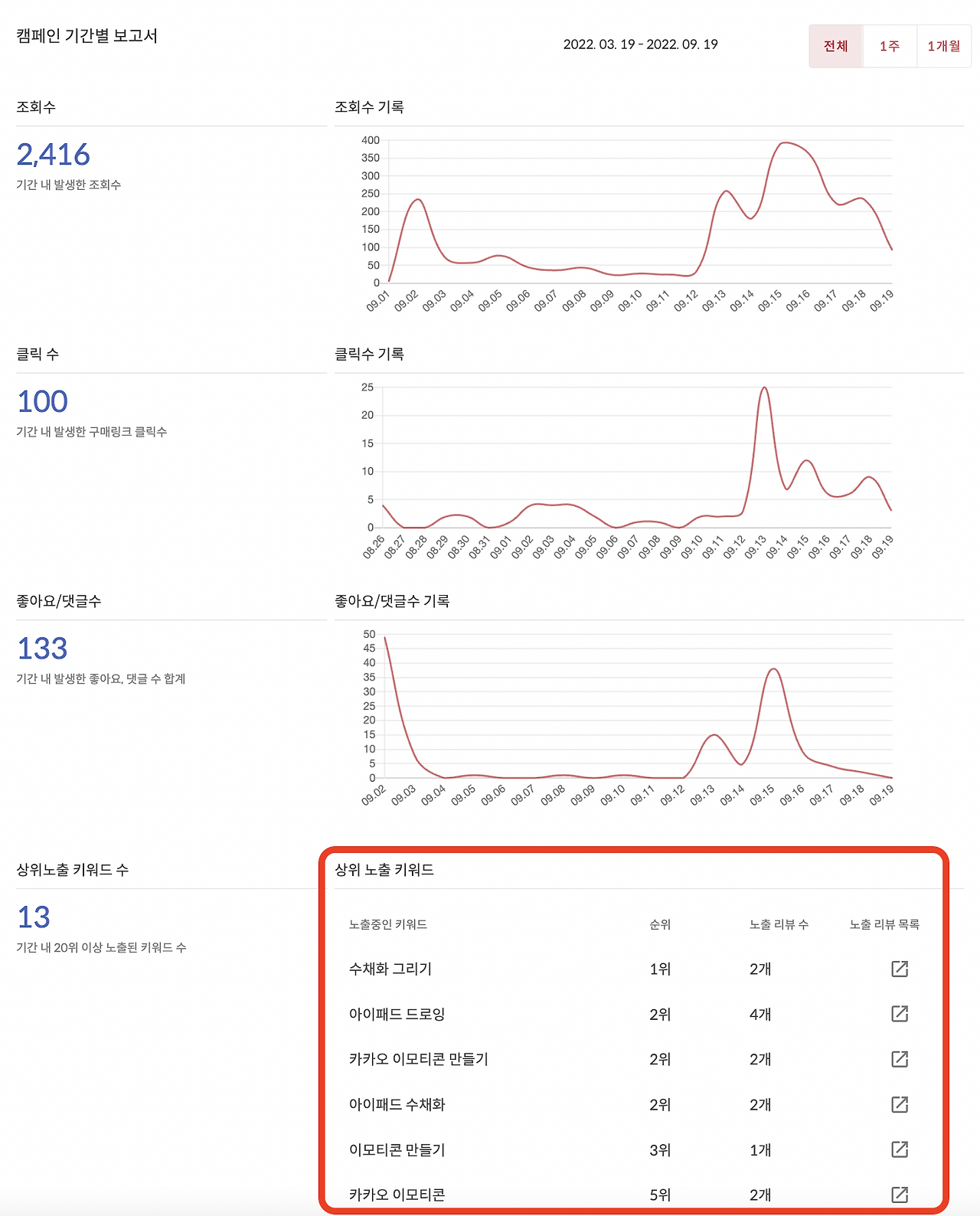Click the 노출 리뷰 수 column header
Image resolution: width=980 pixels, height=1216 pixels.
779,924
